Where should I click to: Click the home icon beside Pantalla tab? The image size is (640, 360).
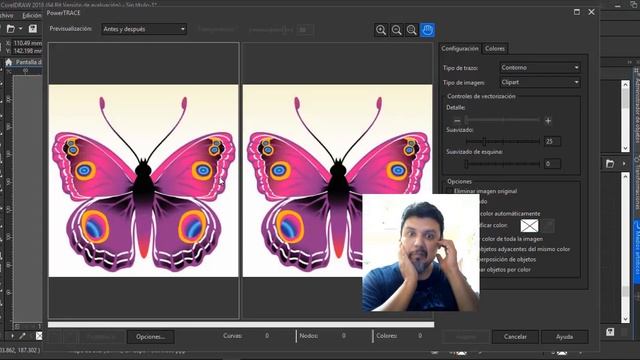point(9,62)
